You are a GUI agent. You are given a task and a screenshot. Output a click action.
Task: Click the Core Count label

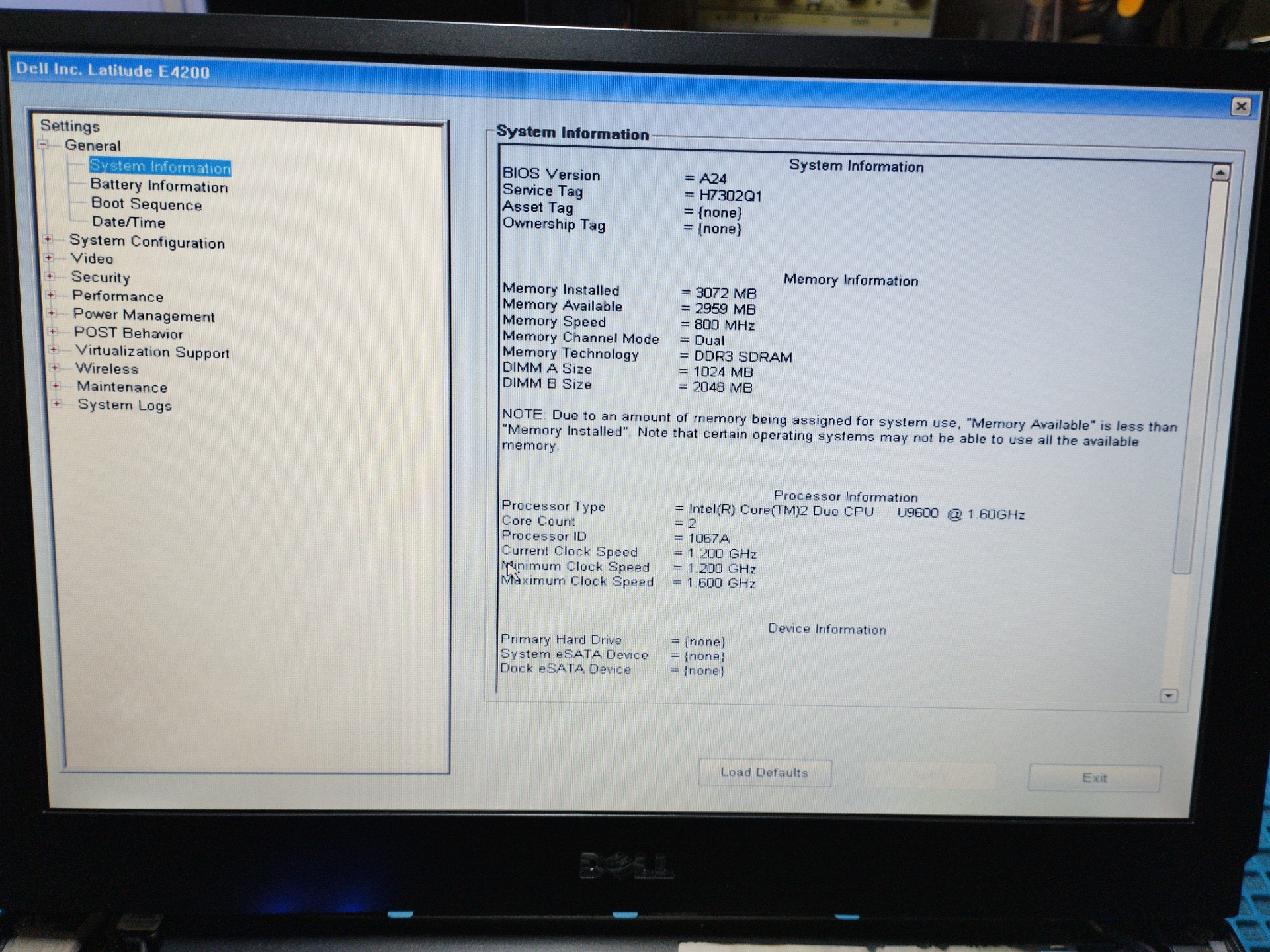[538, 521]
